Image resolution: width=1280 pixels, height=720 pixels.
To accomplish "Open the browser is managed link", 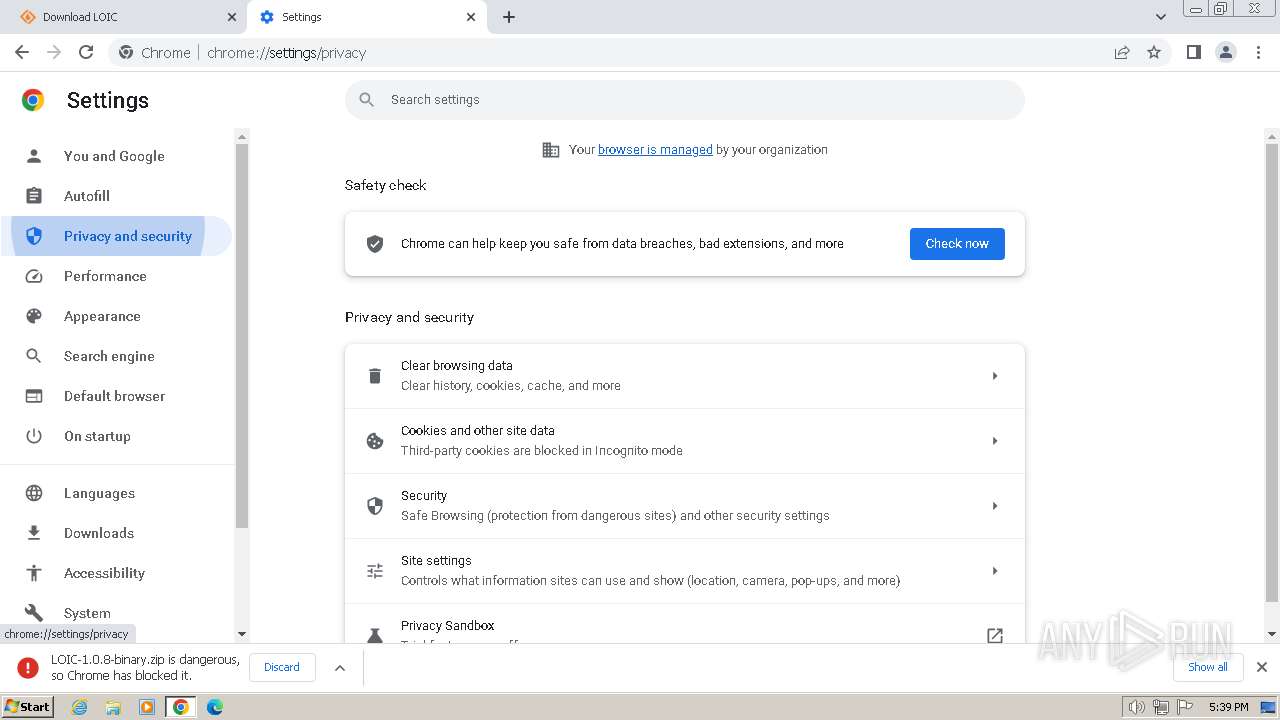I will (x=655, y=150).
